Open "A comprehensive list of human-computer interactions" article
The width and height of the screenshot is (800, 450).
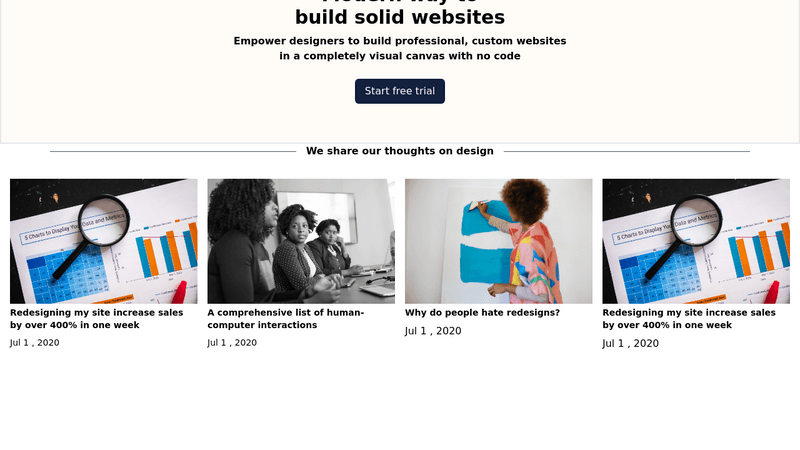coord(286,318)
